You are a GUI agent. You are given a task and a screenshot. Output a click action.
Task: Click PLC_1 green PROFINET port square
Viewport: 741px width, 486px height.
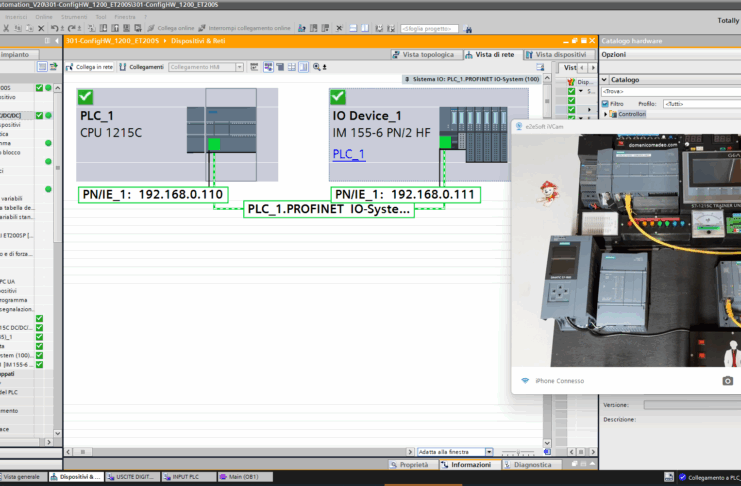(213, 145)
